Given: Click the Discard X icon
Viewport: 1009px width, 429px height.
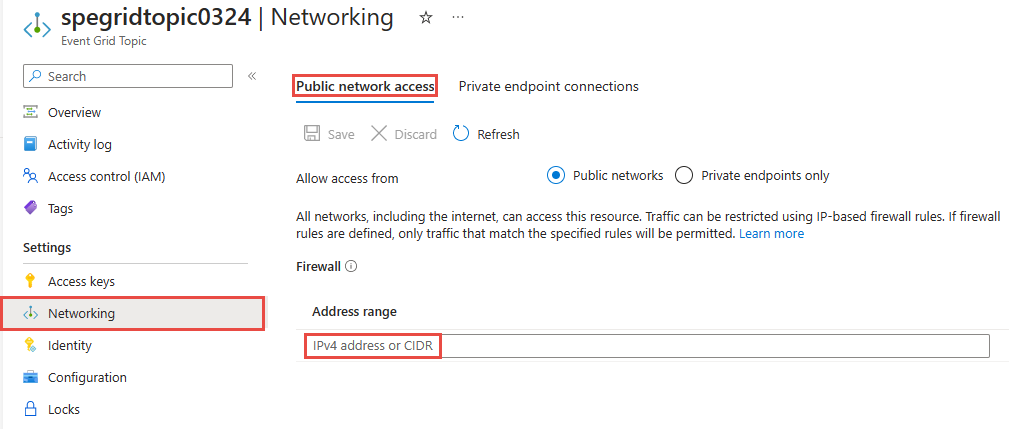Looking at the screenshot, I should (379, 134).
